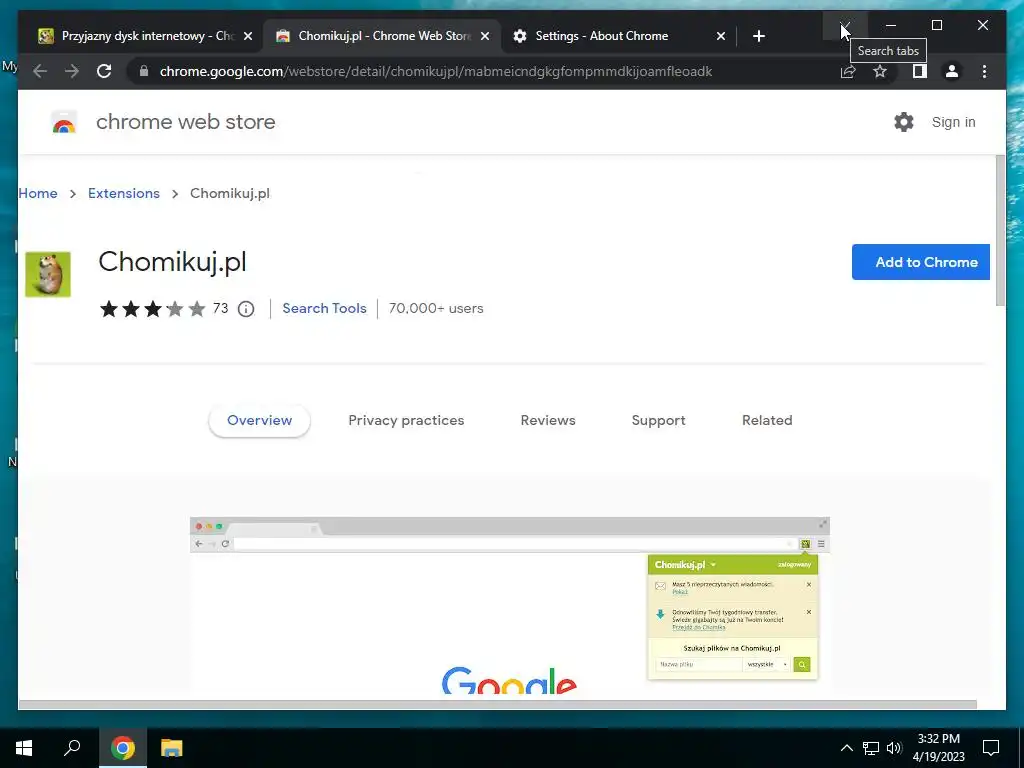
Task: Click the horizontal scrollbar at page bottom
Action: tap(498, 704)
